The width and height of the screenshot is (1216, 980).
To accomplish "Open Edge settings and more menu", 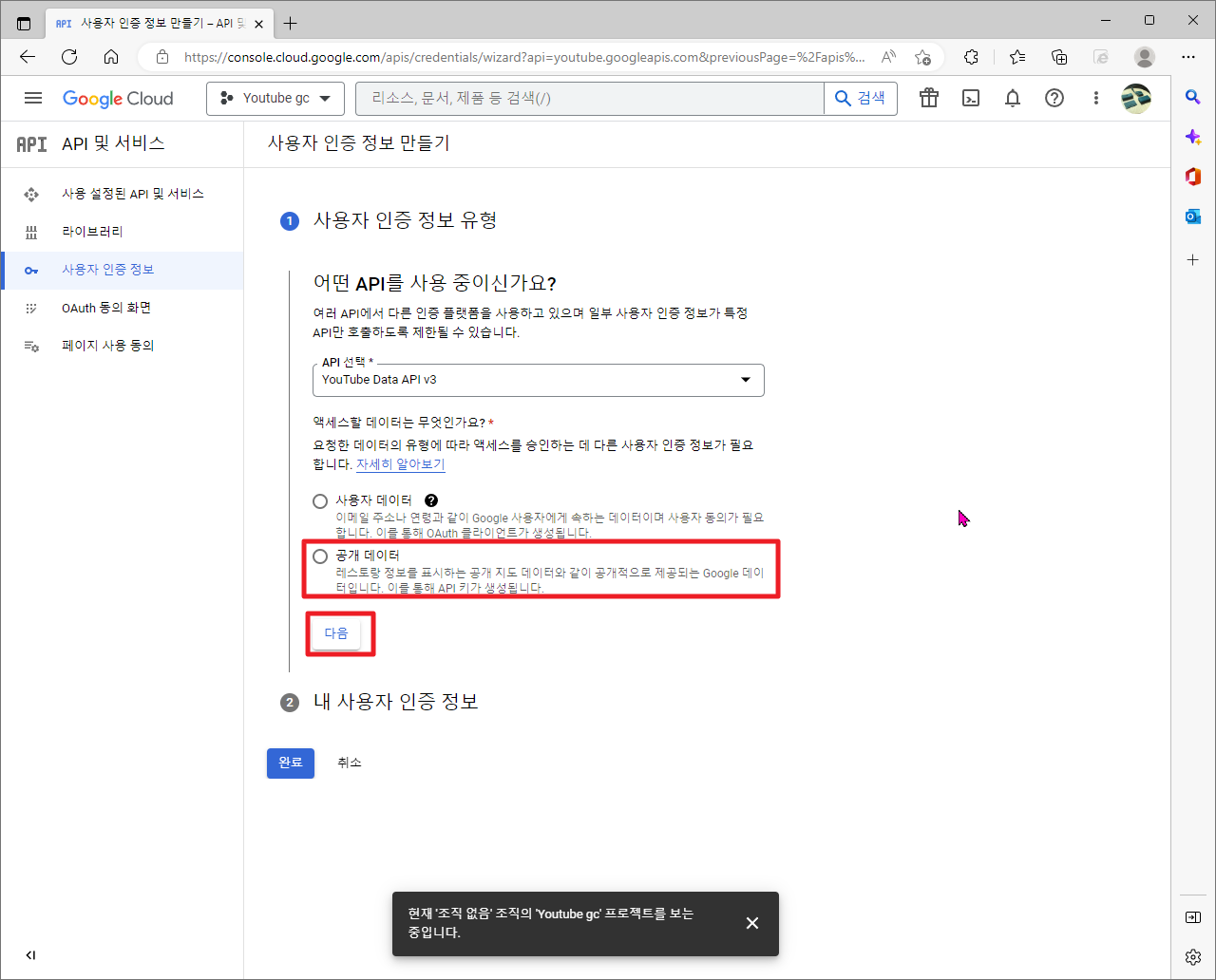I will point(1188,57).
